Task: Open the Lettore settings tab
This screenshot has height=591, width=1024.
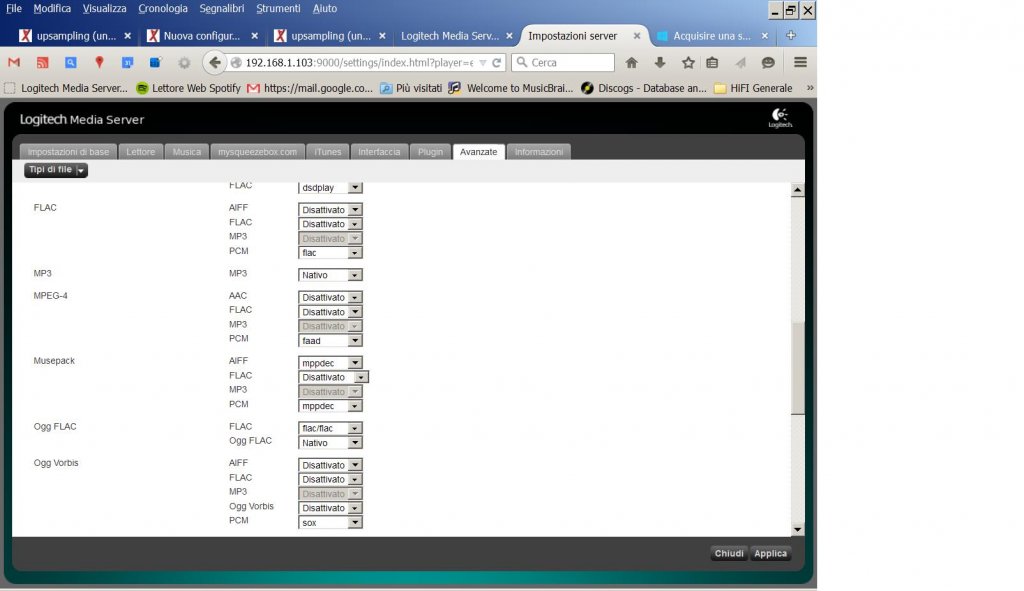Action: pyautogui.click(x=140, y=152)
